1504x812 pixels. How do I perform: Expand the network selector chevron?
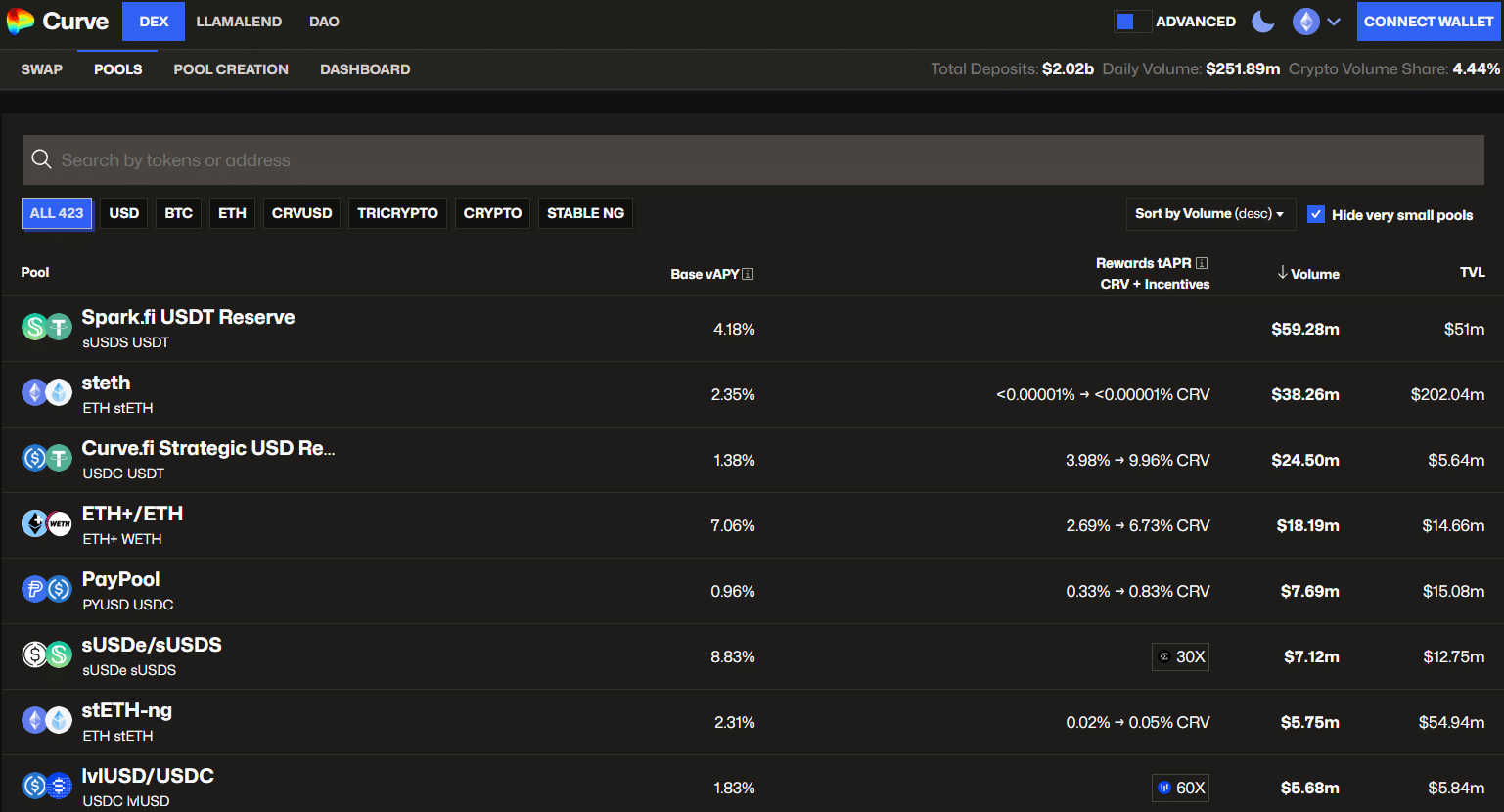1334,22
